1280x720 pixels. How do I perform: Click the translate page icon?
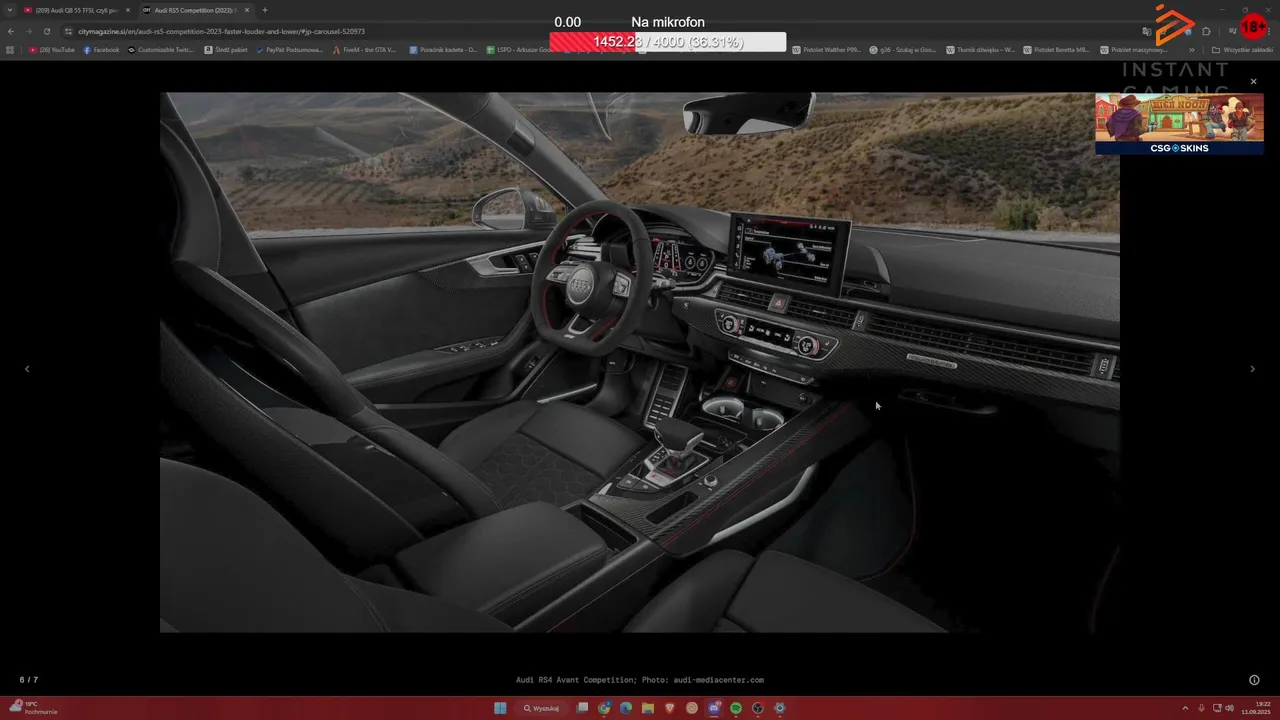click(x=1147, y=31)
